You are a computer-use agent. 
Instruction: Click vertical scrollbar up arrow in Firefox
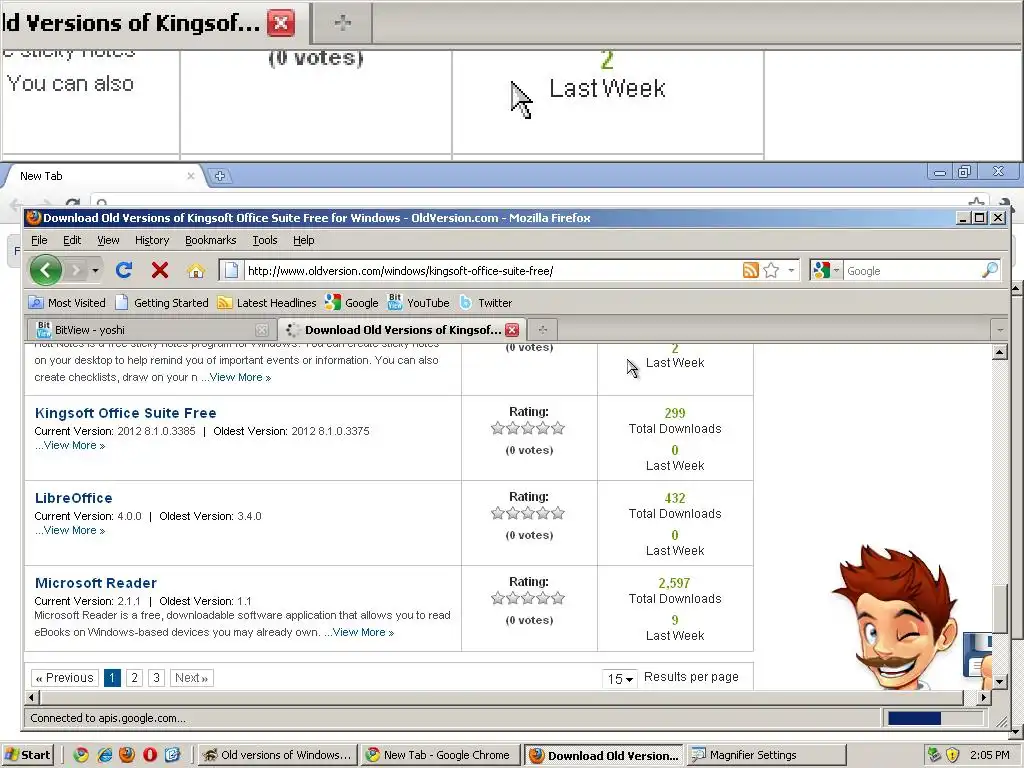click(1000, 353)
